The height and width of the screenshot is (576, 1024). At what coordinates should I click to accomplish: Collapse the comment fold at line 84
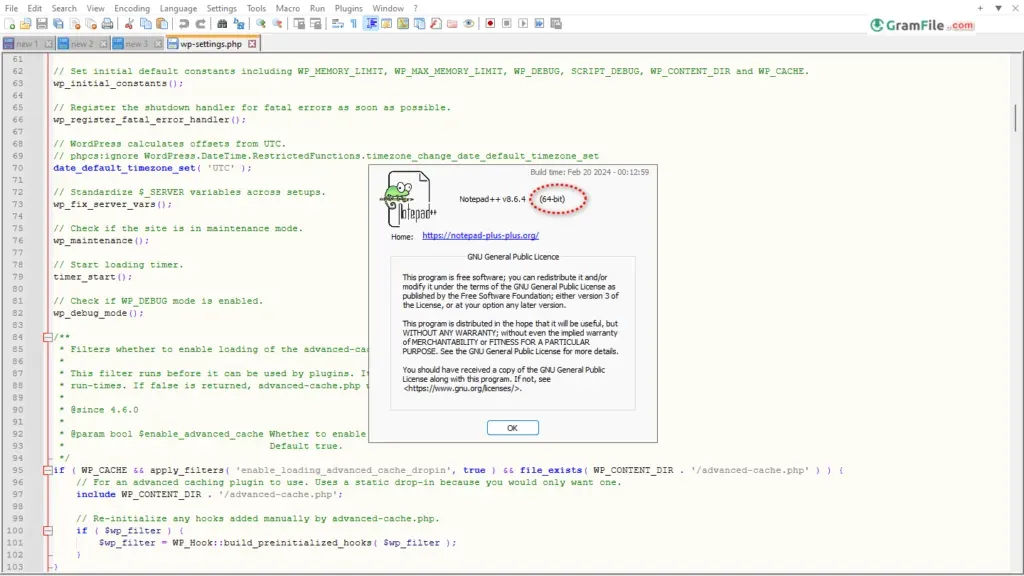(48, 337)
